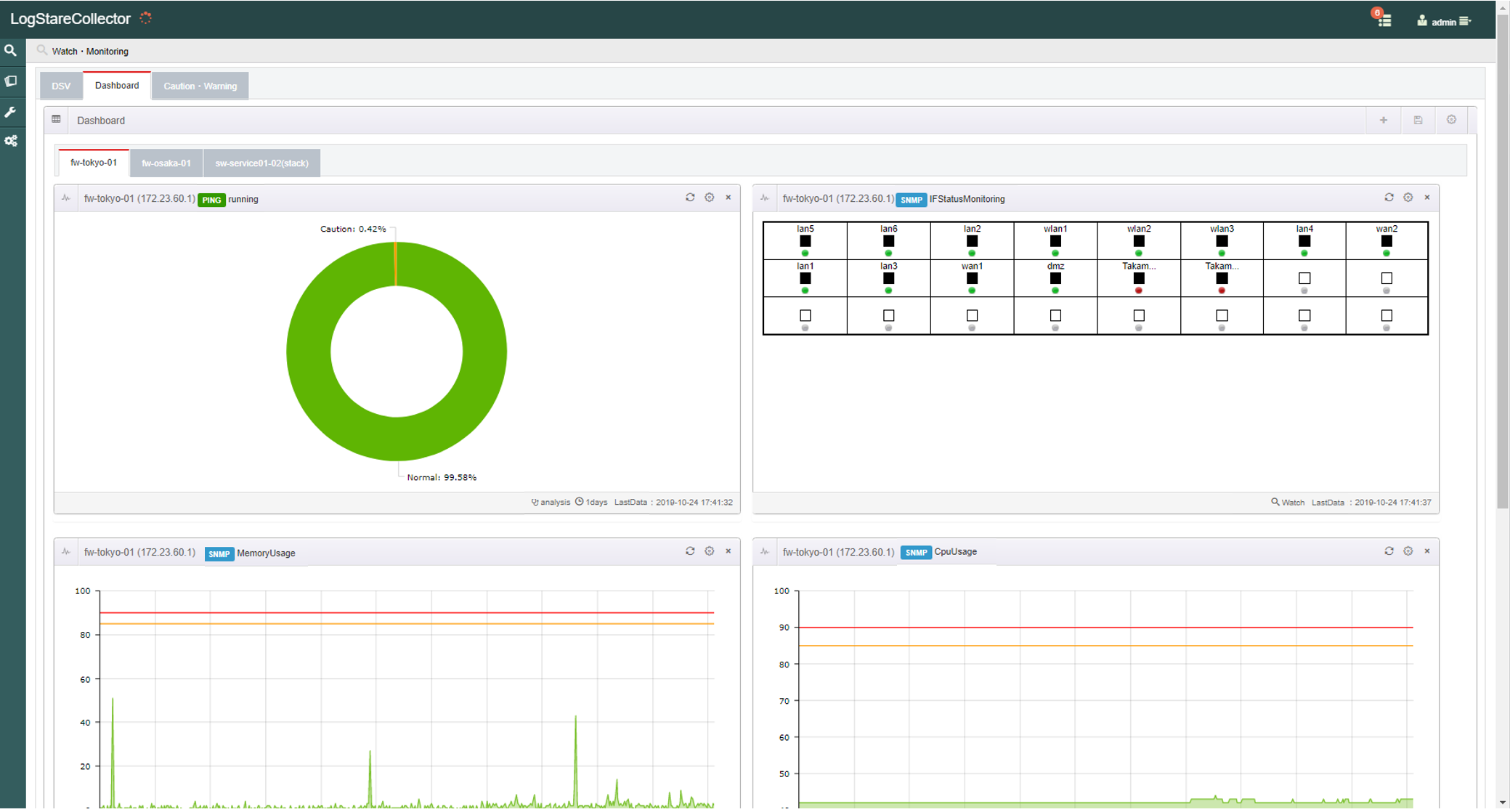This screenshot has height=812, width=1510.
Task: Click the Watch · Monitoring breadcrumb
Action: tap(90, 52)
